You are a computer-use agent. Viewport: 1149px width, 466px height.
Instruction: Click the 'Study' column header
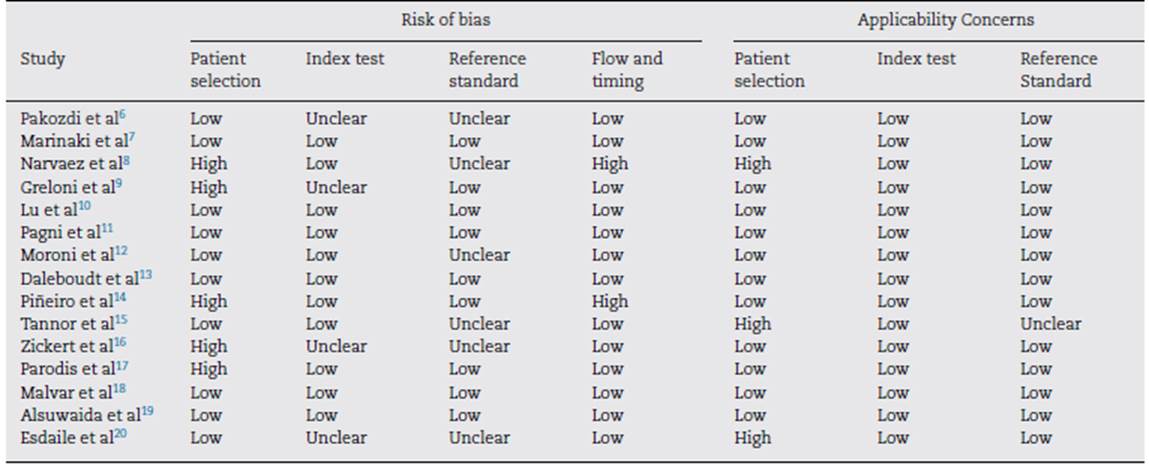click(x=42, y=59)
